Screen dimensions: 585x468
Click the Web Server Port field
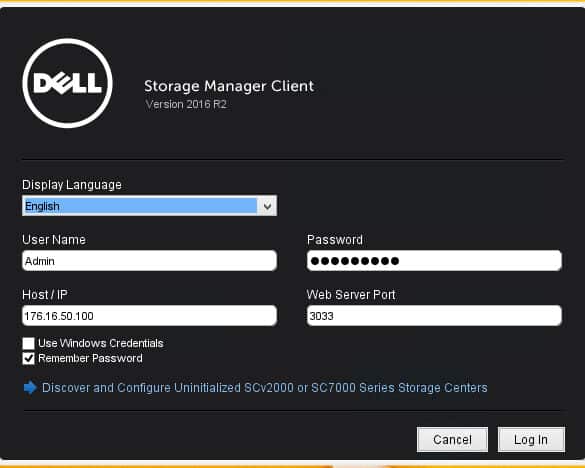point(434,316)
